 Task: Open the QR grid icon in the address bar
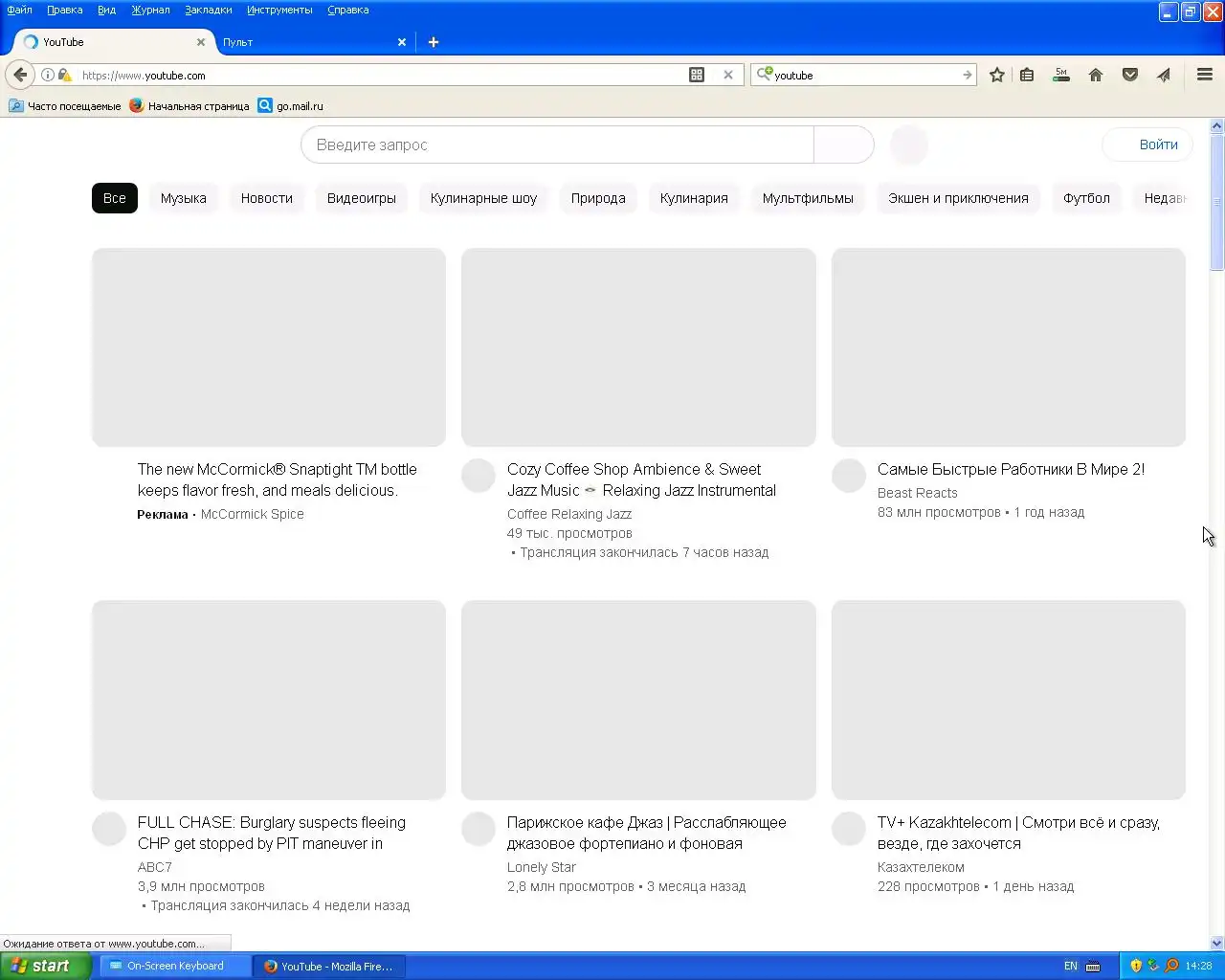pos(697,75)
